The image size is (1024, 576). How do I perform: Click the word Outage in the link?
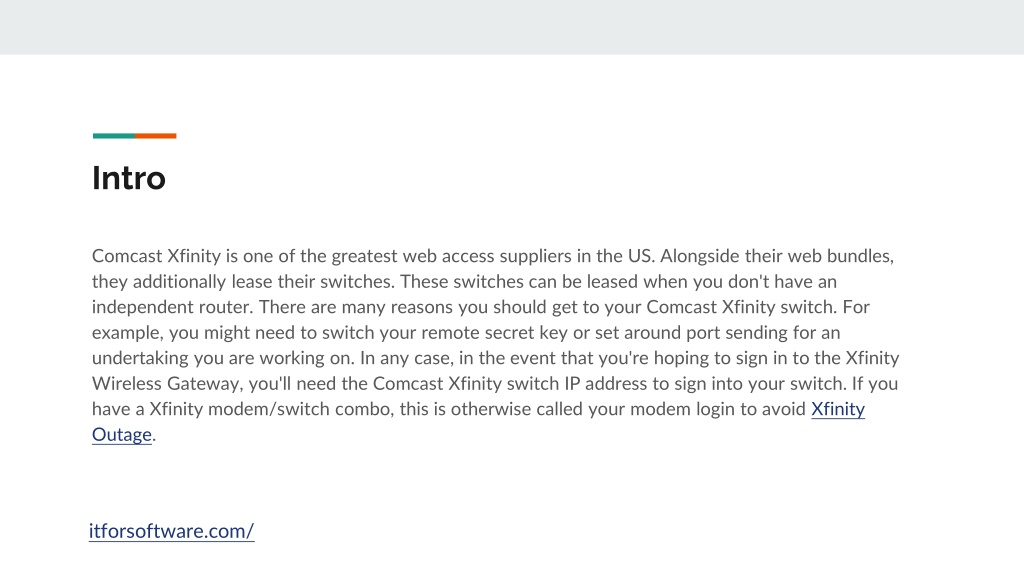coord(121,435)
